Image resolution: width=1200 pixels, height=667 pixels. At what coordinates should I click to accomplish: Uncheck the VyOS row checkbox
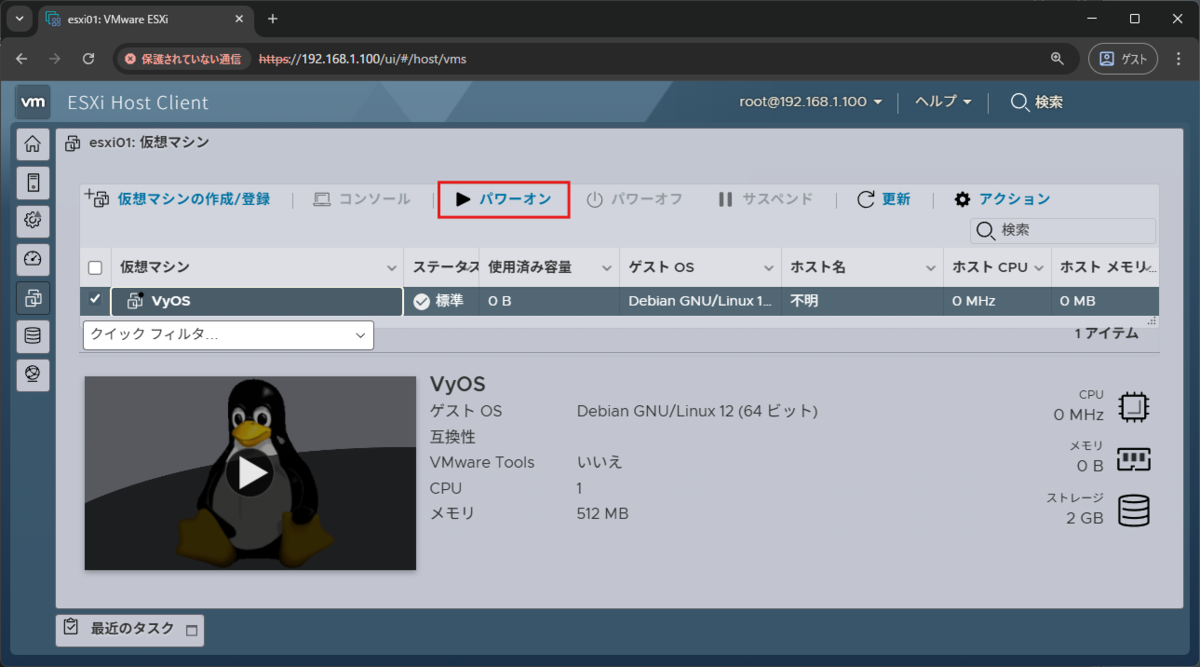(x=95, y=299)
